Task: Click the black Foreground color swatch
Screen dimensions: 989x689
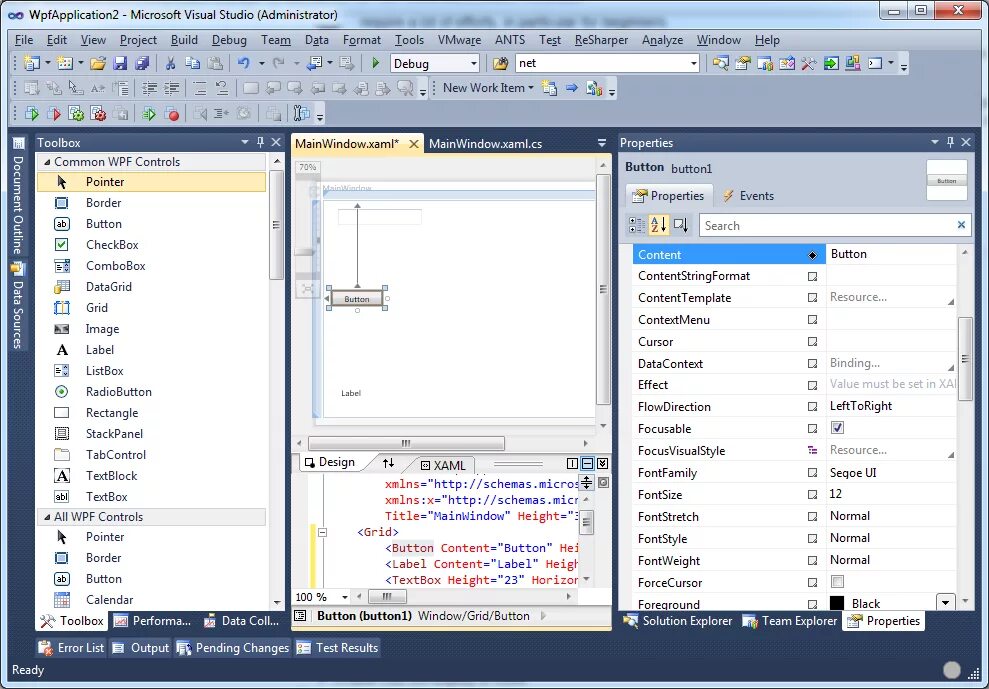Action: pyautogui.click(x=836, y=603)
